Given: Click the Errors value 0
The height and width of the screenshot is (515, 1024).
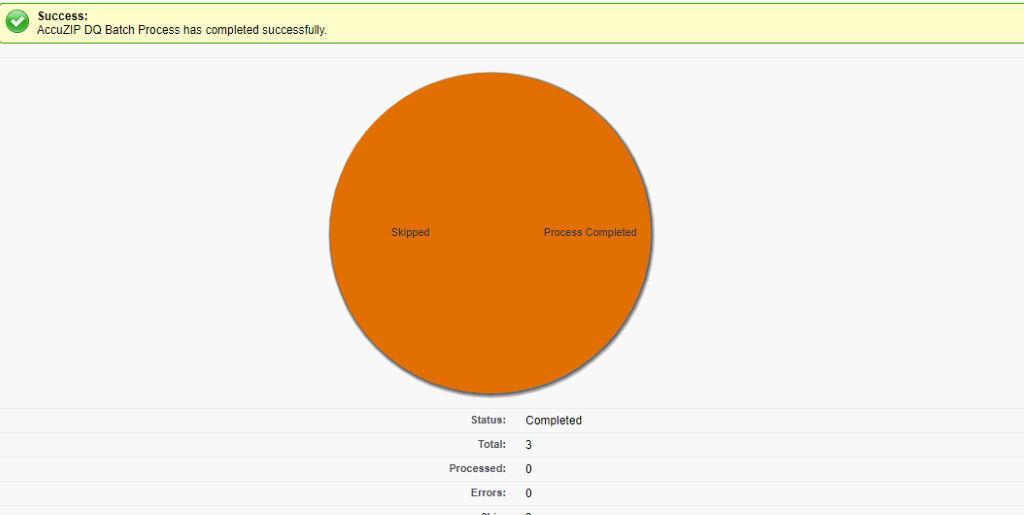Looking at the screenshot, I should 528,493.
